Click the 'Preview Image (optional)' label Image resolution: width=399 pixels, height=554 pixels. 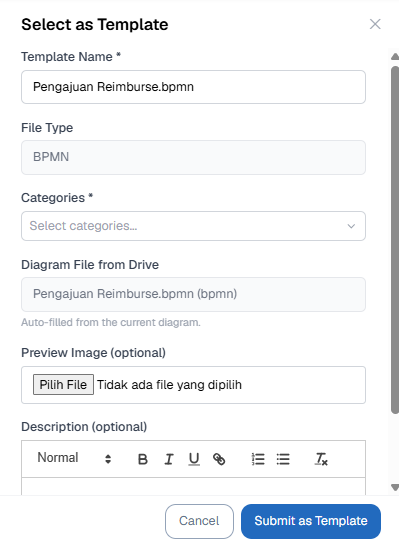pyautogui.click(x=93, y=353)
